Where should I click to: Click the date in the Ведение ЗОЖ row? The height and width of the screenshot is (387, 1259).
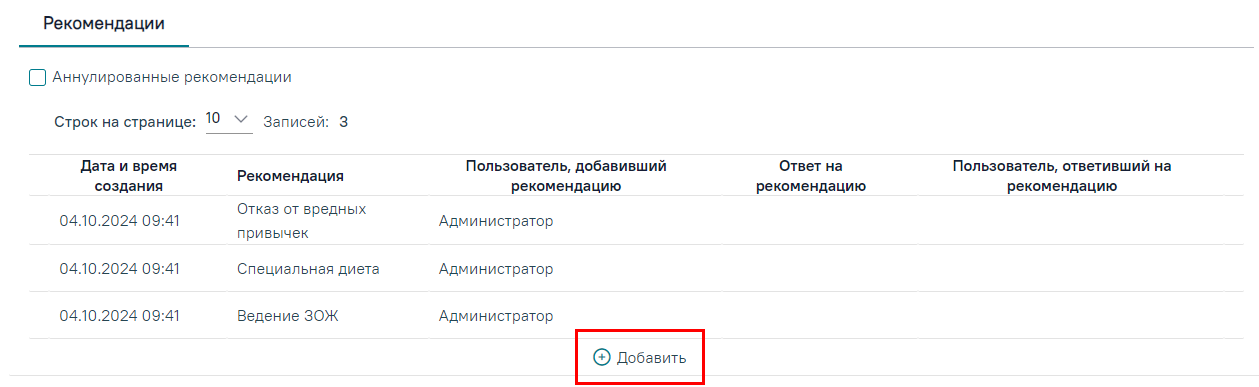[119, 316]
